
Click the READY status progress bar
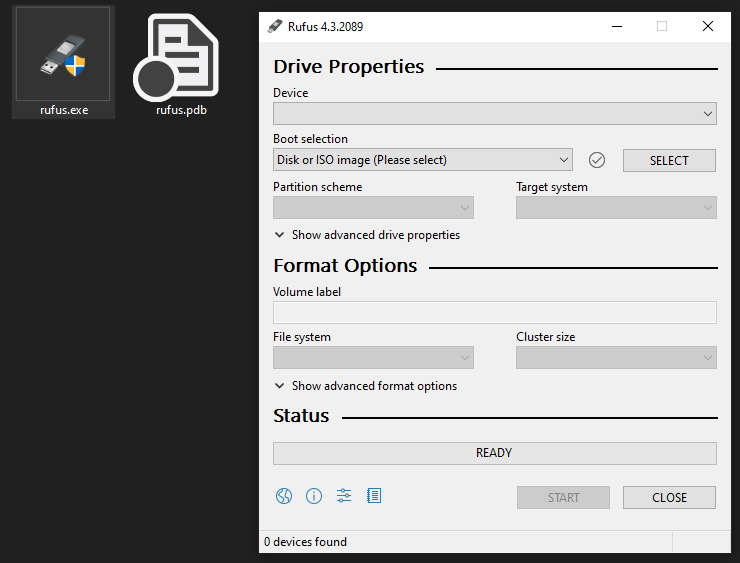click(x=494, y=453)
